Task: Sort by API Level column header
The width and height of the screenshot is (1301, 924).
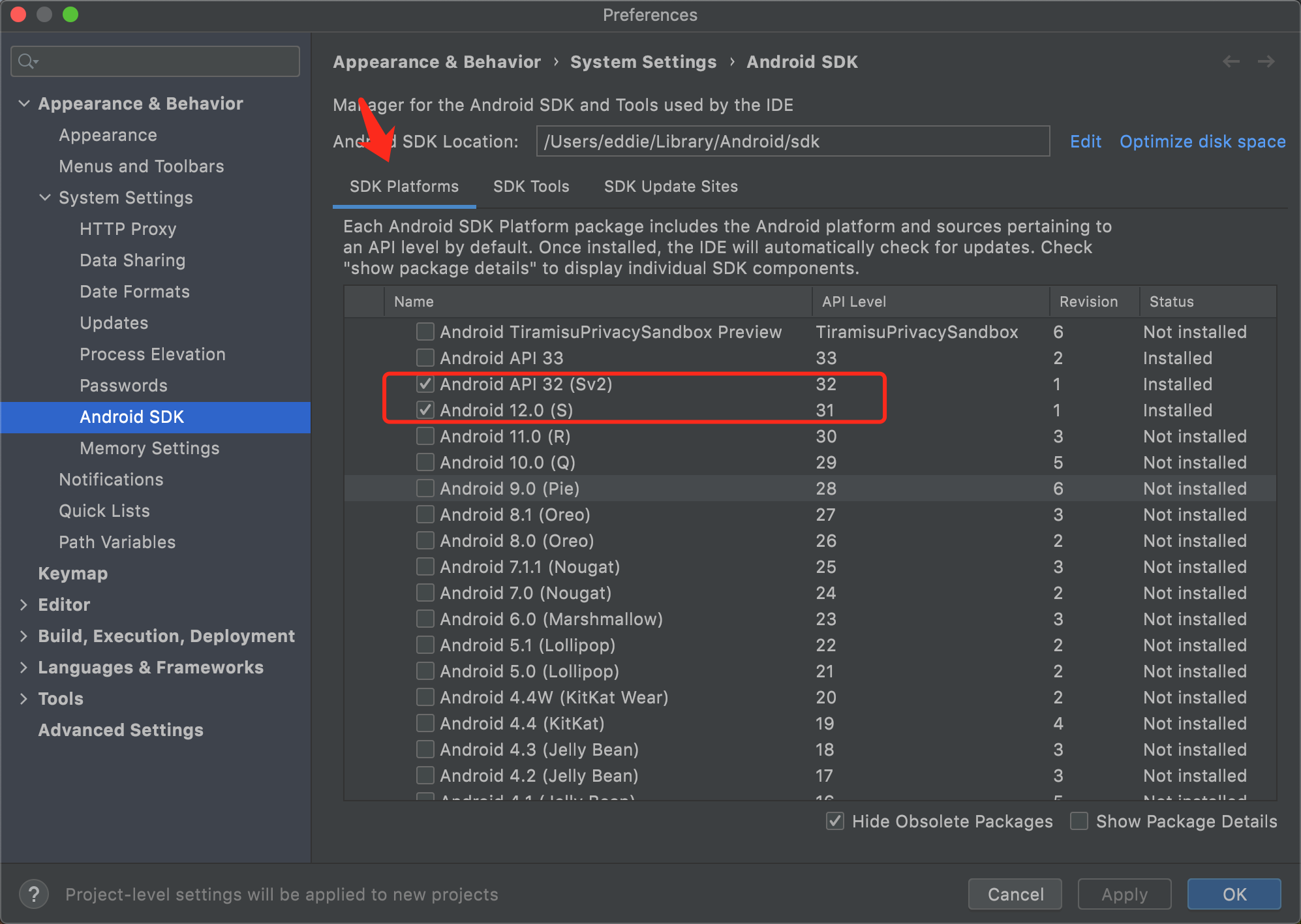Action: [x=931, y=301]
